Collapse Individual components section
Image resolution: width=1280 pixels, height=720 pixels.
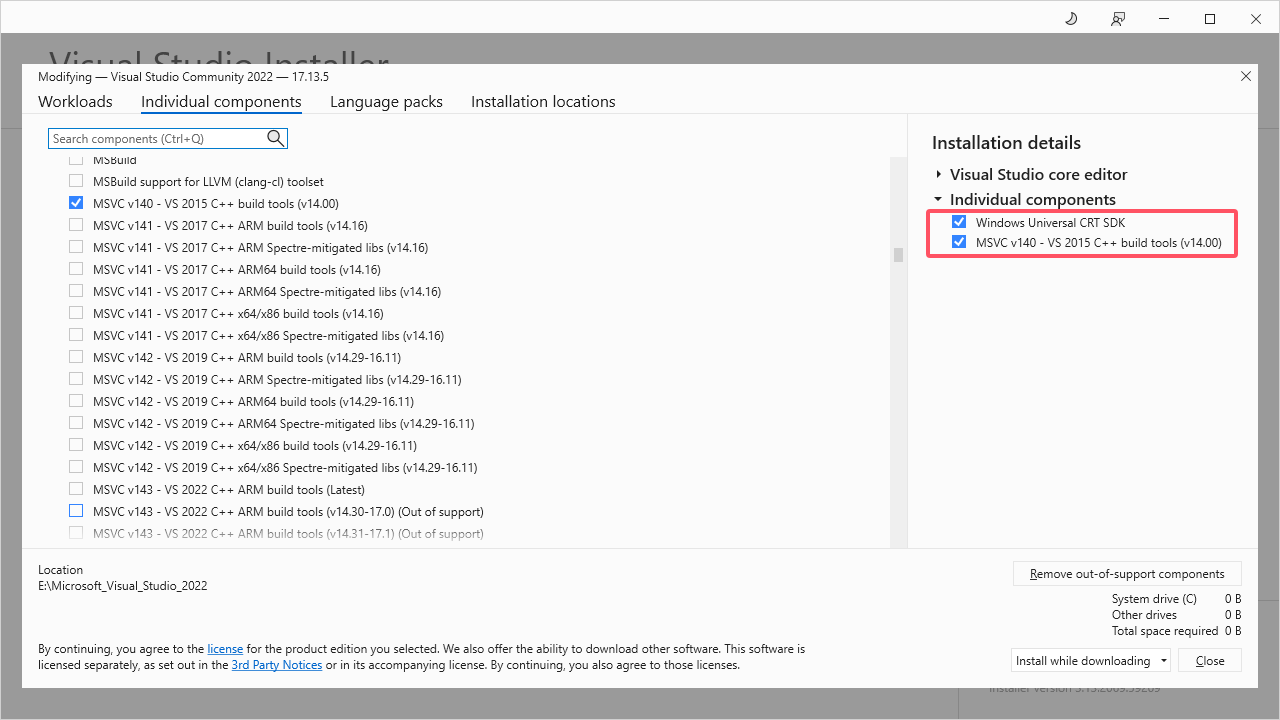(x=939, y=200)
